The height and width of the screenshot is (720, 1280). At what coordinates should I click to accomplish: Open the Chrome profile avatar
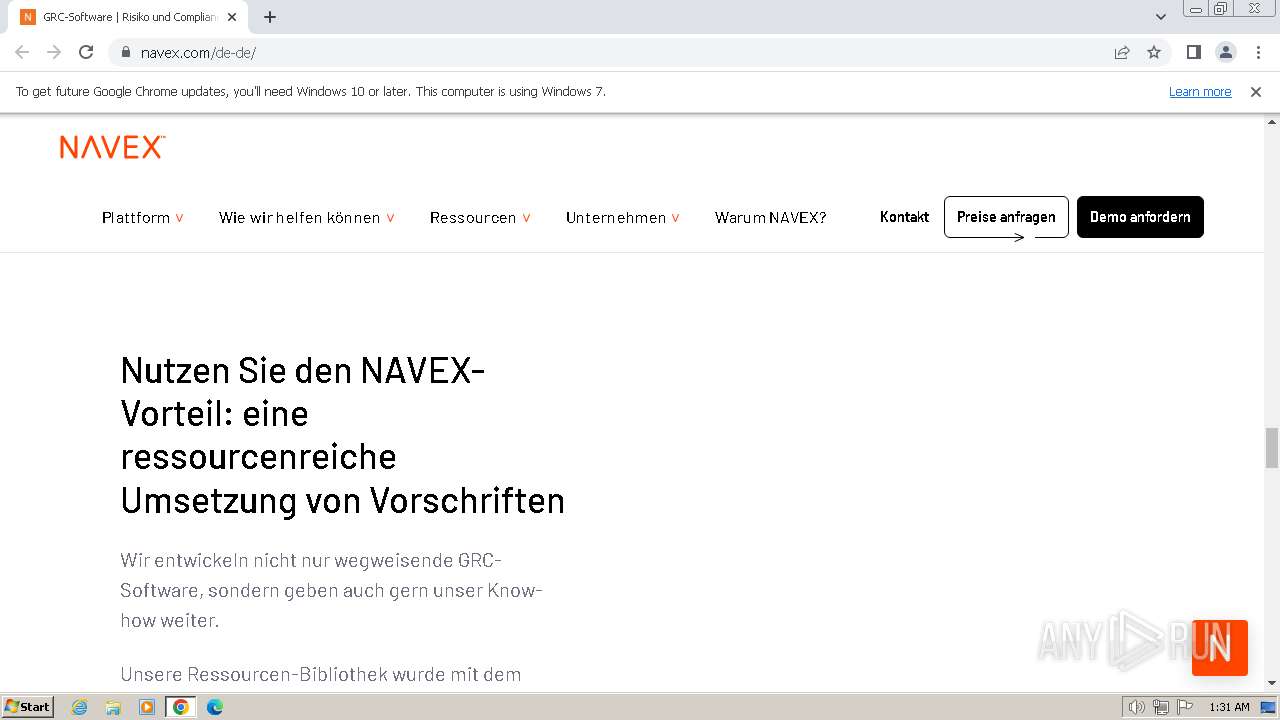pos(1225,52)
